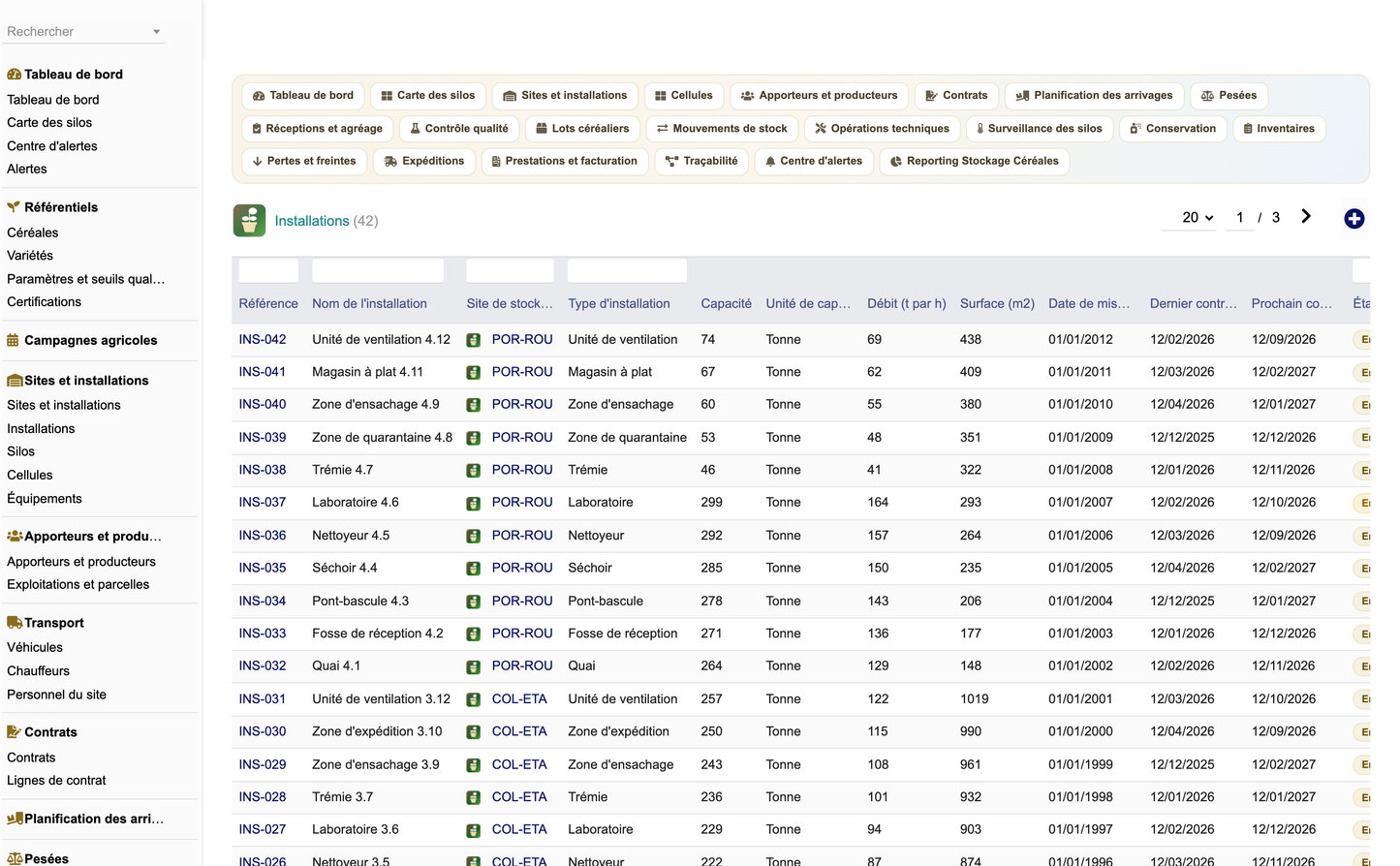This screenshot has height=866, width=1400.
Task: Click the blue plus add-installation icon
Action: [x=1354, y=219]
